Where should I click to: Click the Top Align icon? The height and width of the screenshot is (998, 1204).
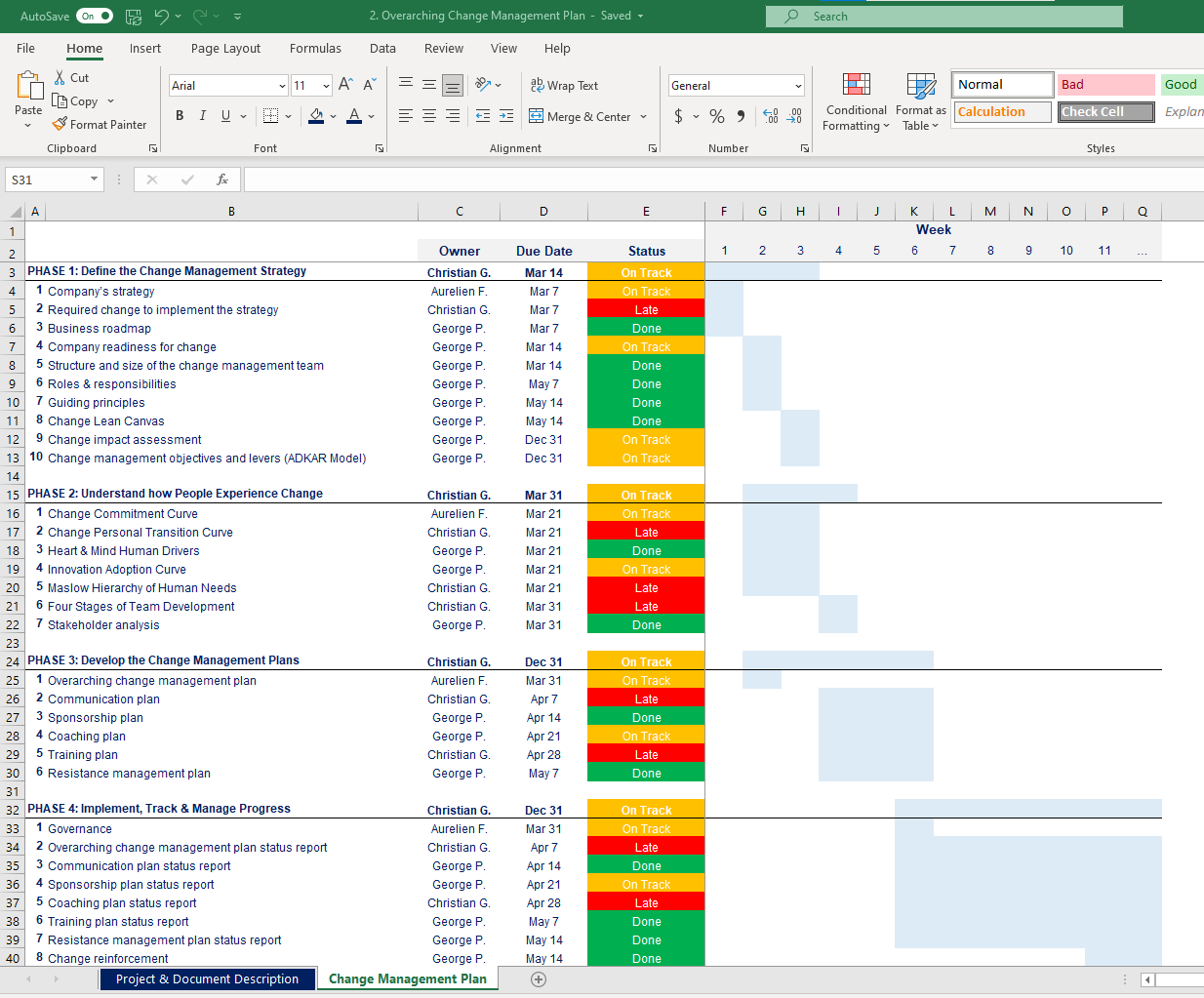click(406, 84)
